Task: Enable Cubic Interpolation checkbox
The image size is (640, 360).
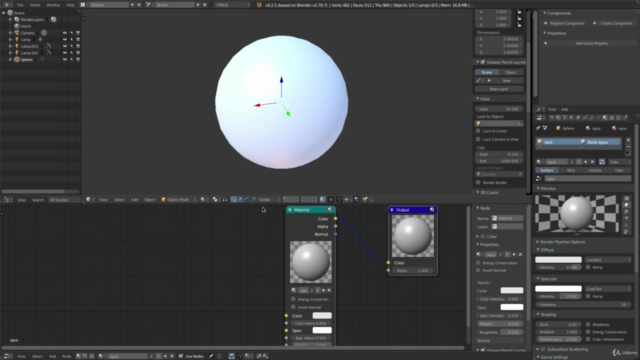Action: click(588, 339)
